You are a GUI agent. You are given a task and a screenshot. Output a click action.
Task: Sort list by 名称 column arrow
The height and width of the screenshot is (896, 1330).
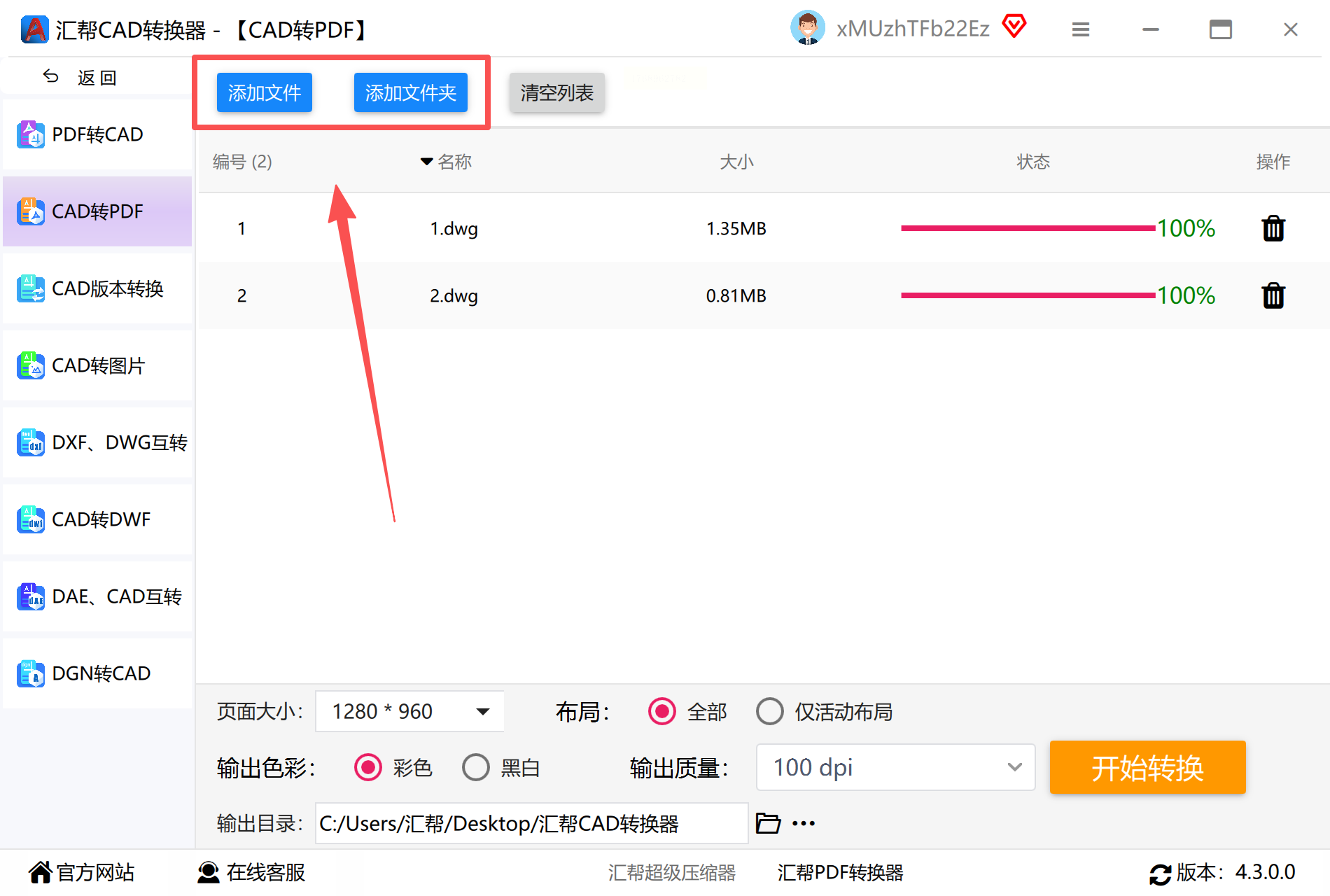coord(426,162)
